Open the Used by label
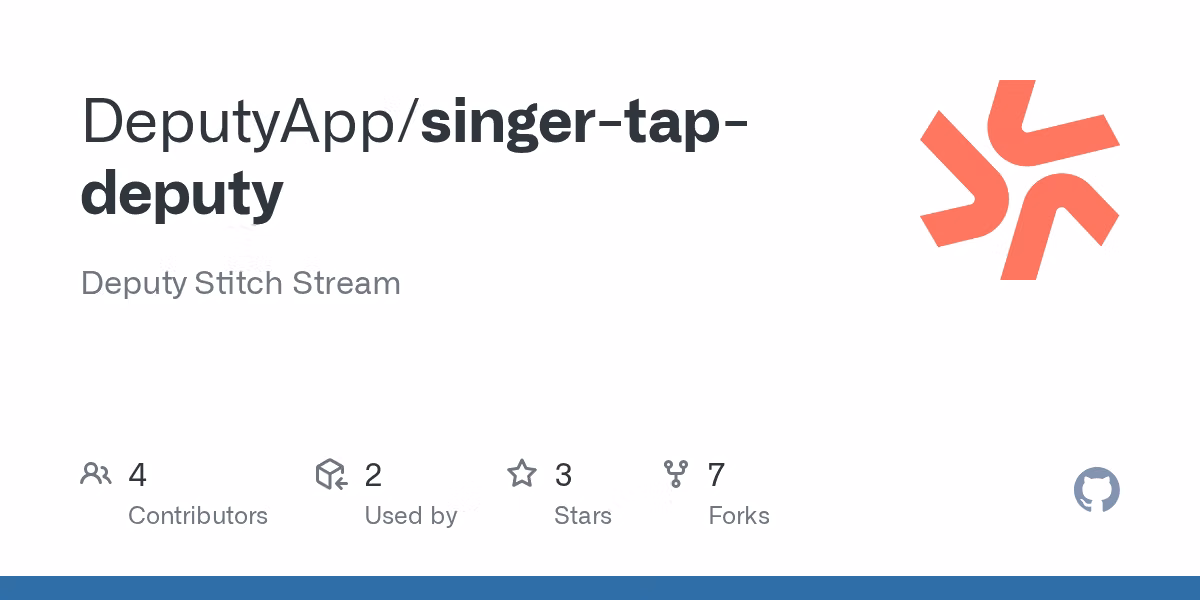Viewport: 1200px width, 600px height. [410, 516]
